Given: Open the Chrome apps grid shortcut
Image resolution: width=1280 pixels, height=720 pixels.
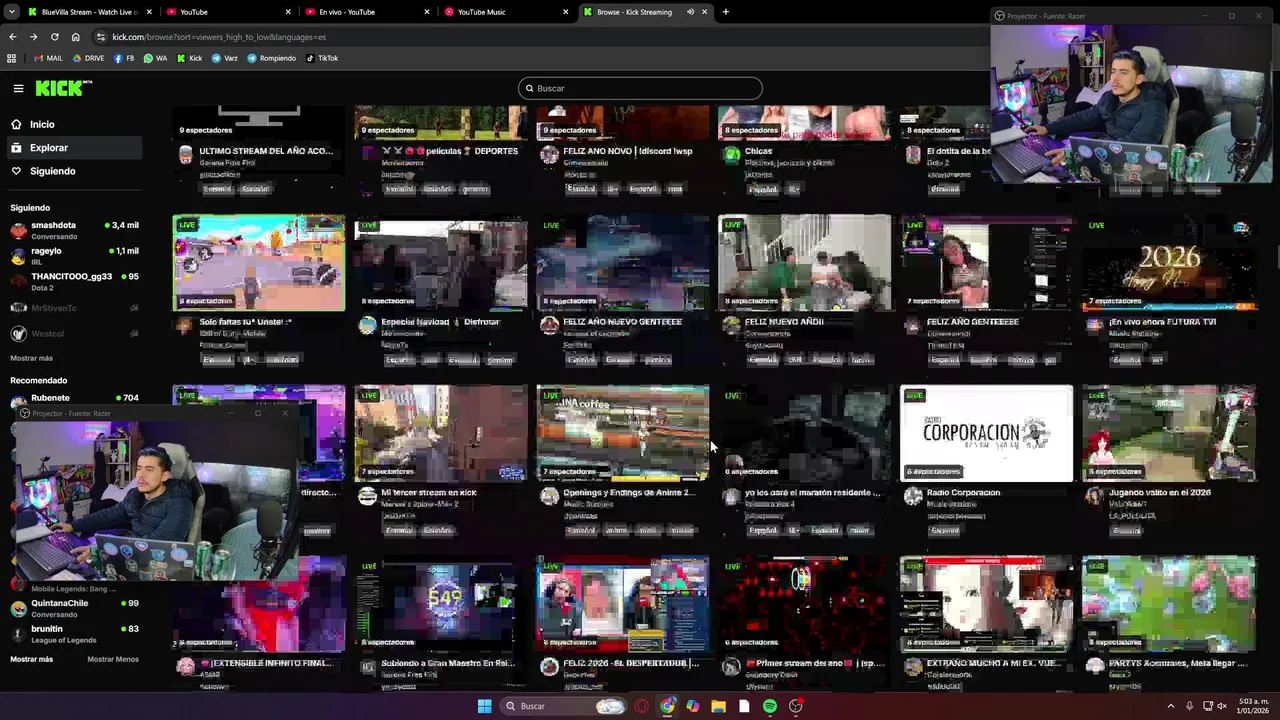Looking at the screenshot, I should (x=12, y=58).
